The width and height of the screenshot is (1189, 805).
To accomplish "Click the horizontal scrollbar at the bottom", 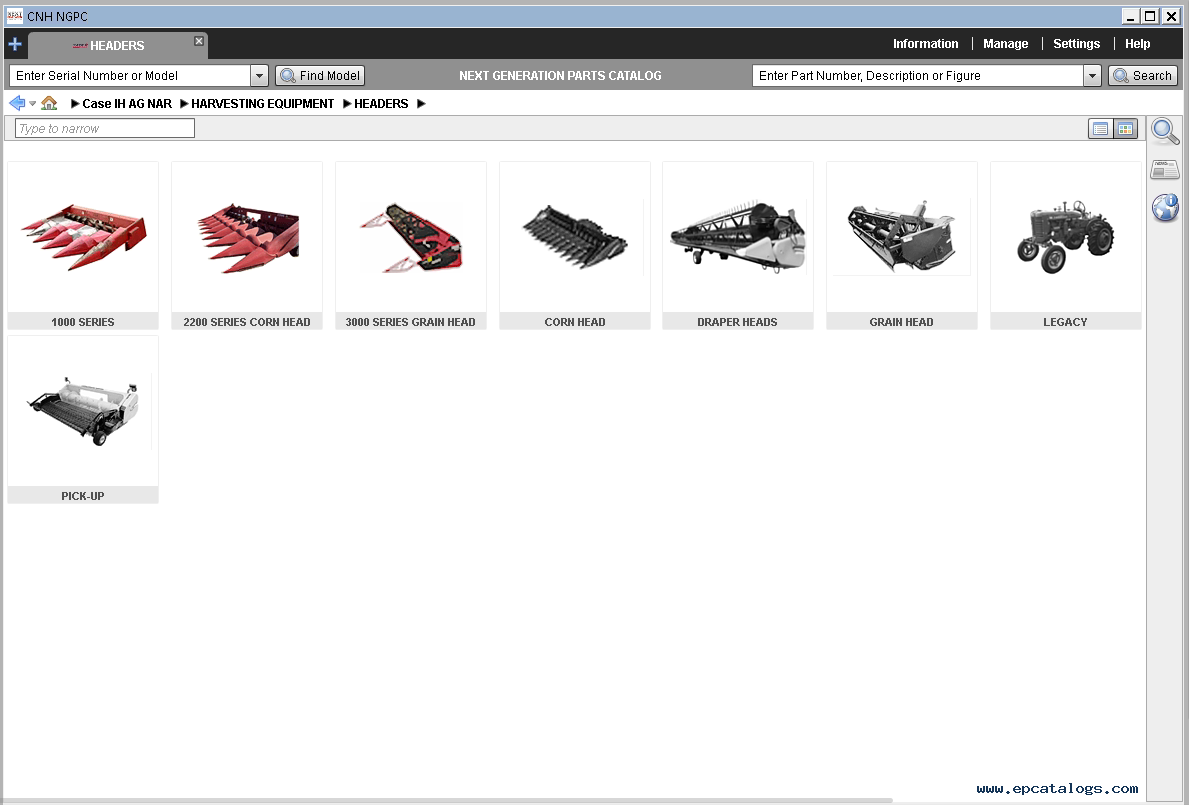I will point(447,800).
